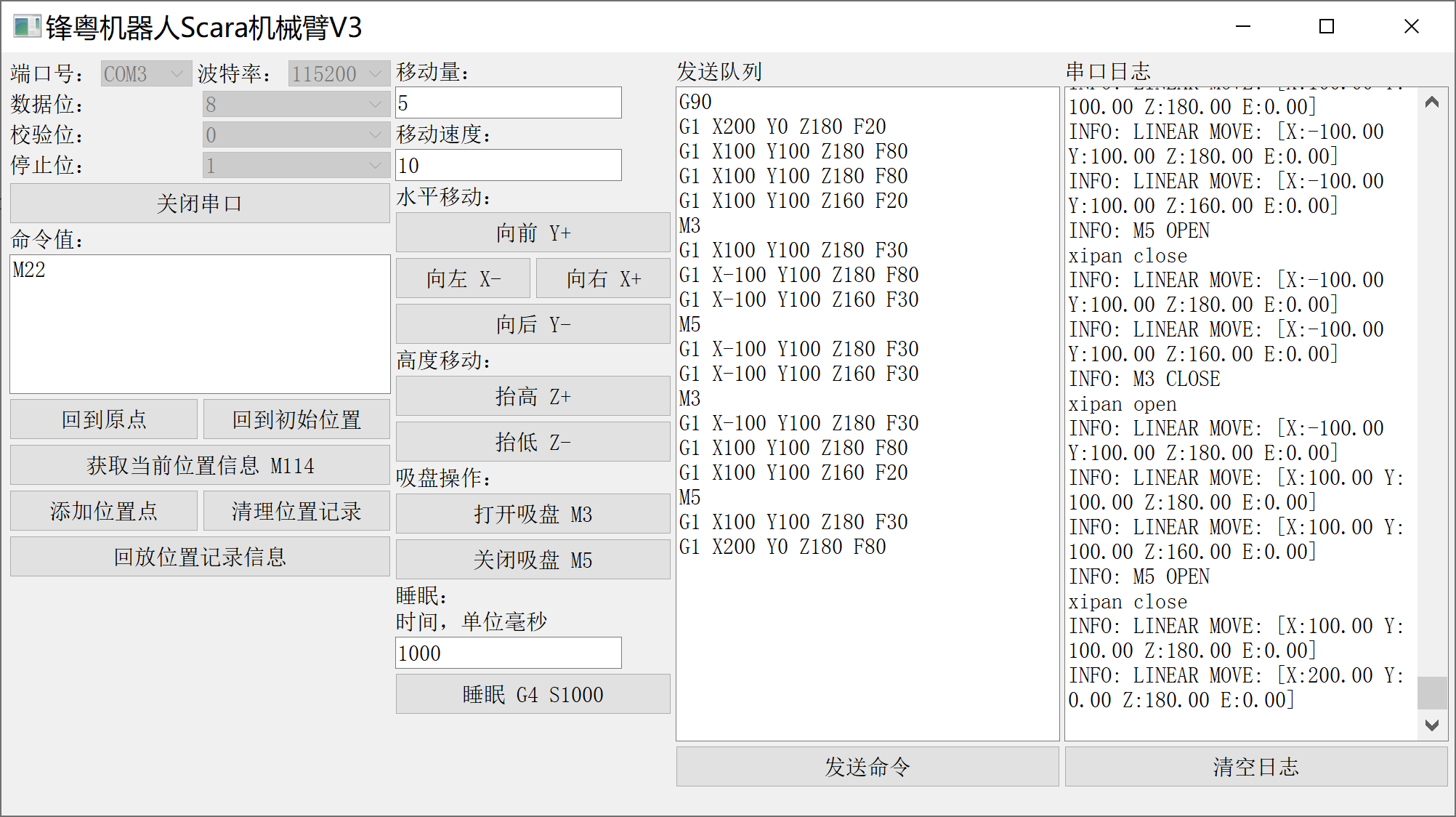
Task: Click the 命令值 text area with M22
Action: 200,324
